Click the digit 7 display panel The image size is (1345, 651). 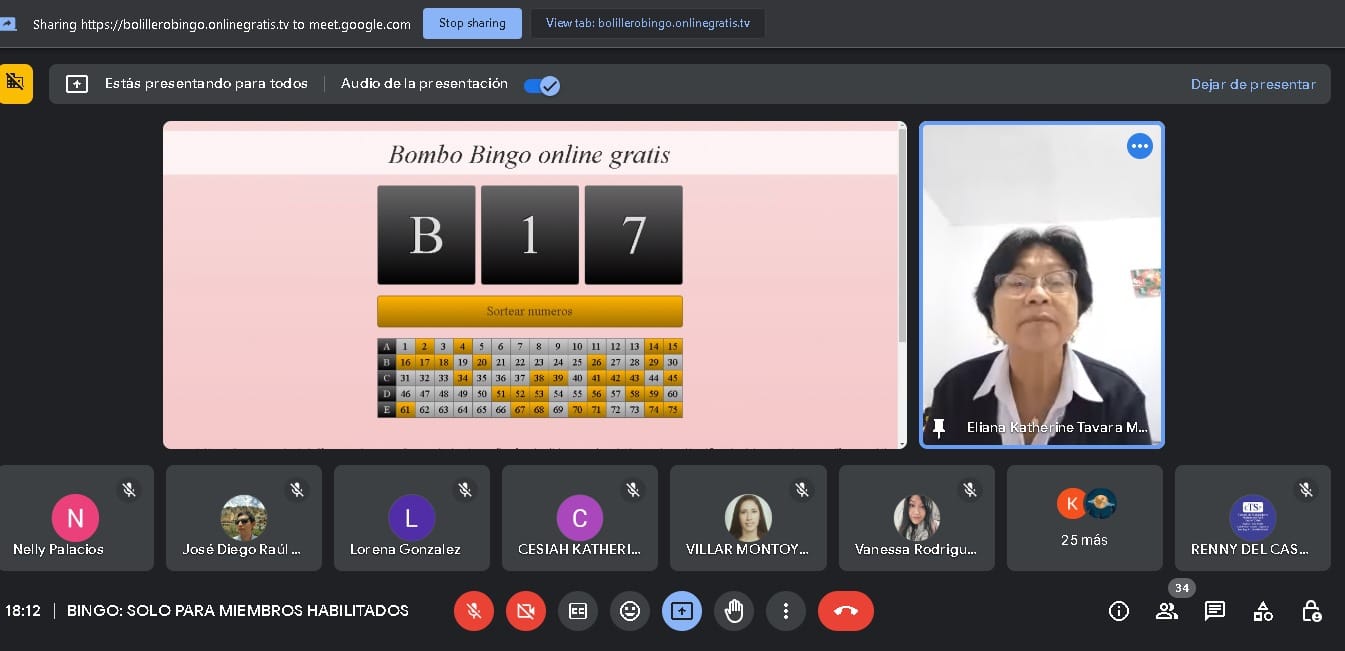pyautogui.click(x=634, y=235)
